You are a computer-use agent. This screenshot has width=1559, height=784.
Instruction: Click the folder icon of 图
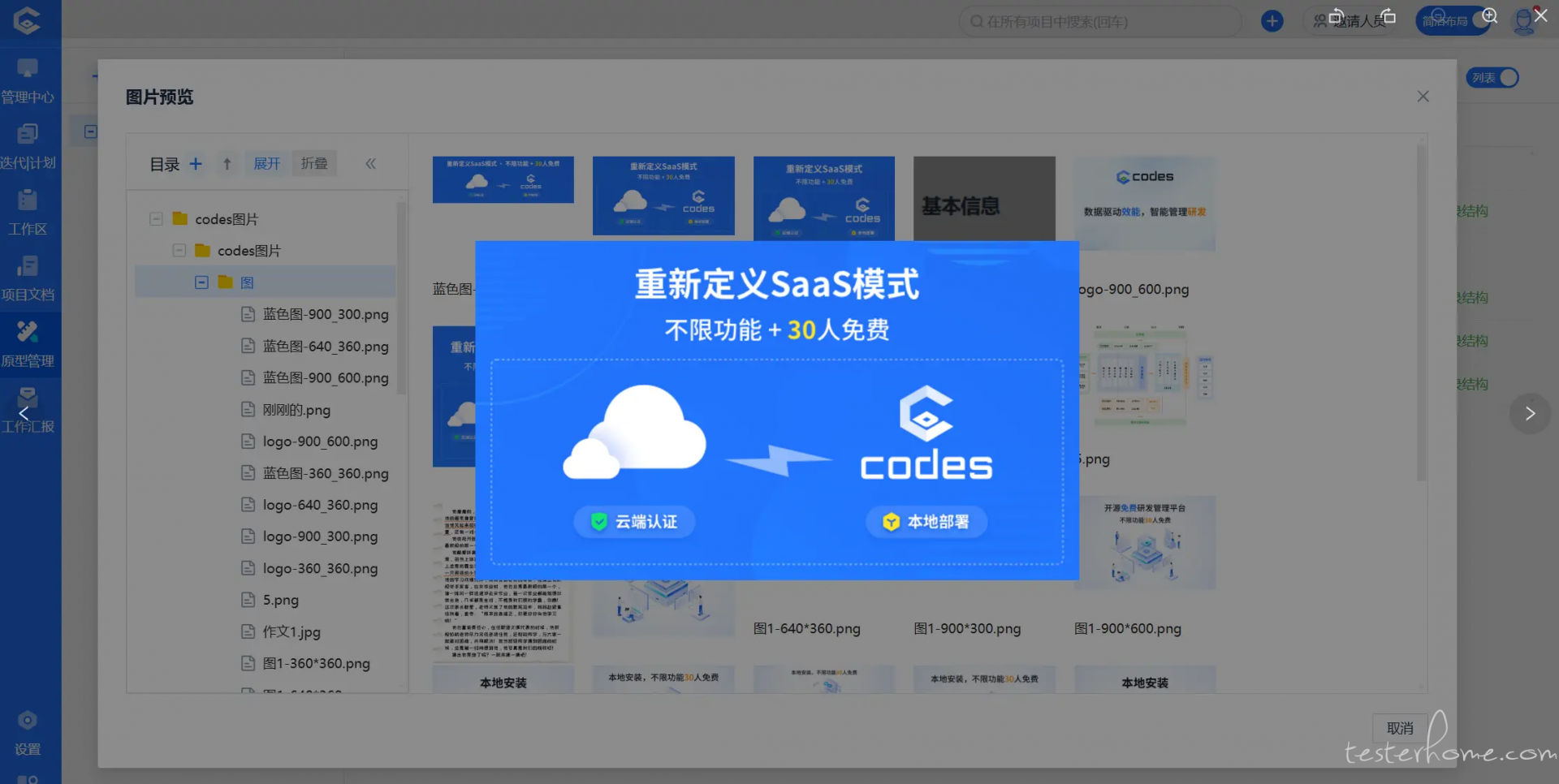click(226, 282)
